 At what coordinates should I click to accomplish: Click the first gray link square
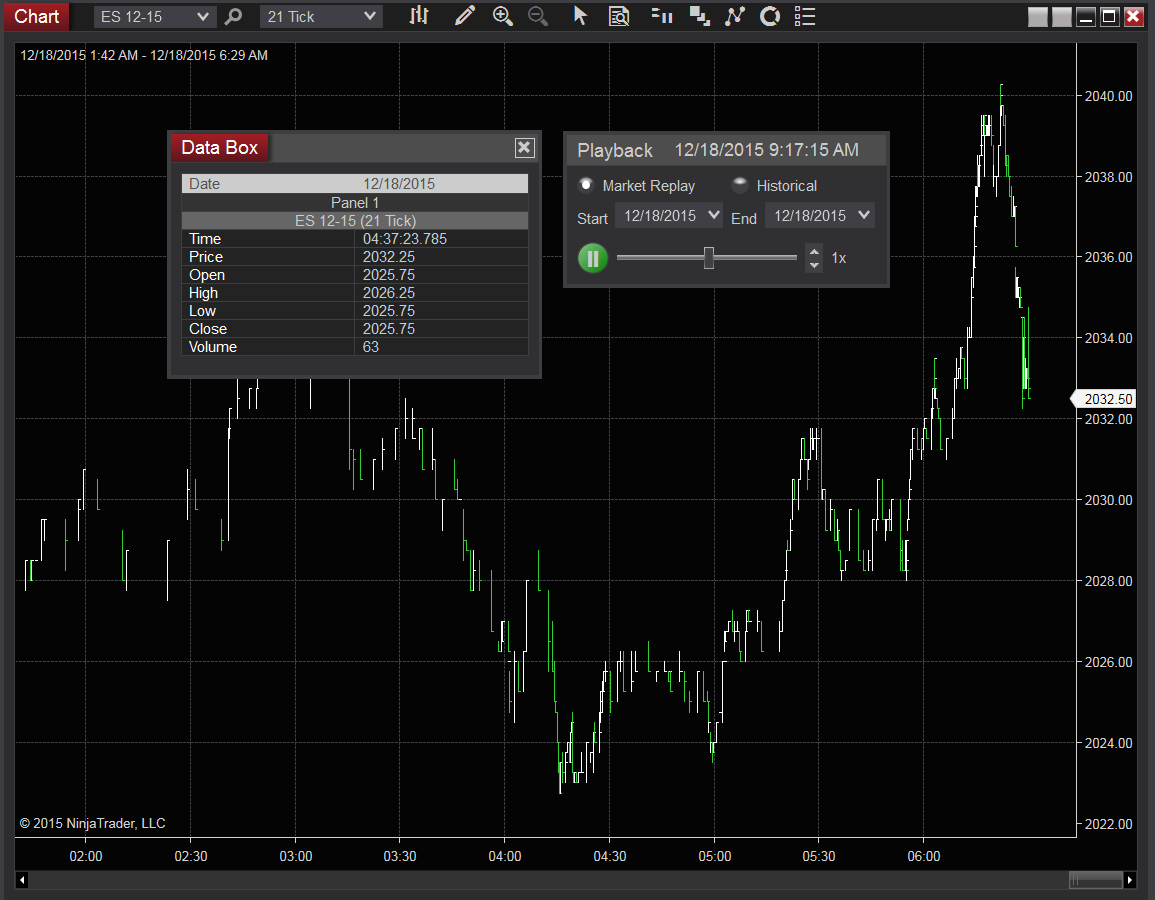click(1038, 16)
